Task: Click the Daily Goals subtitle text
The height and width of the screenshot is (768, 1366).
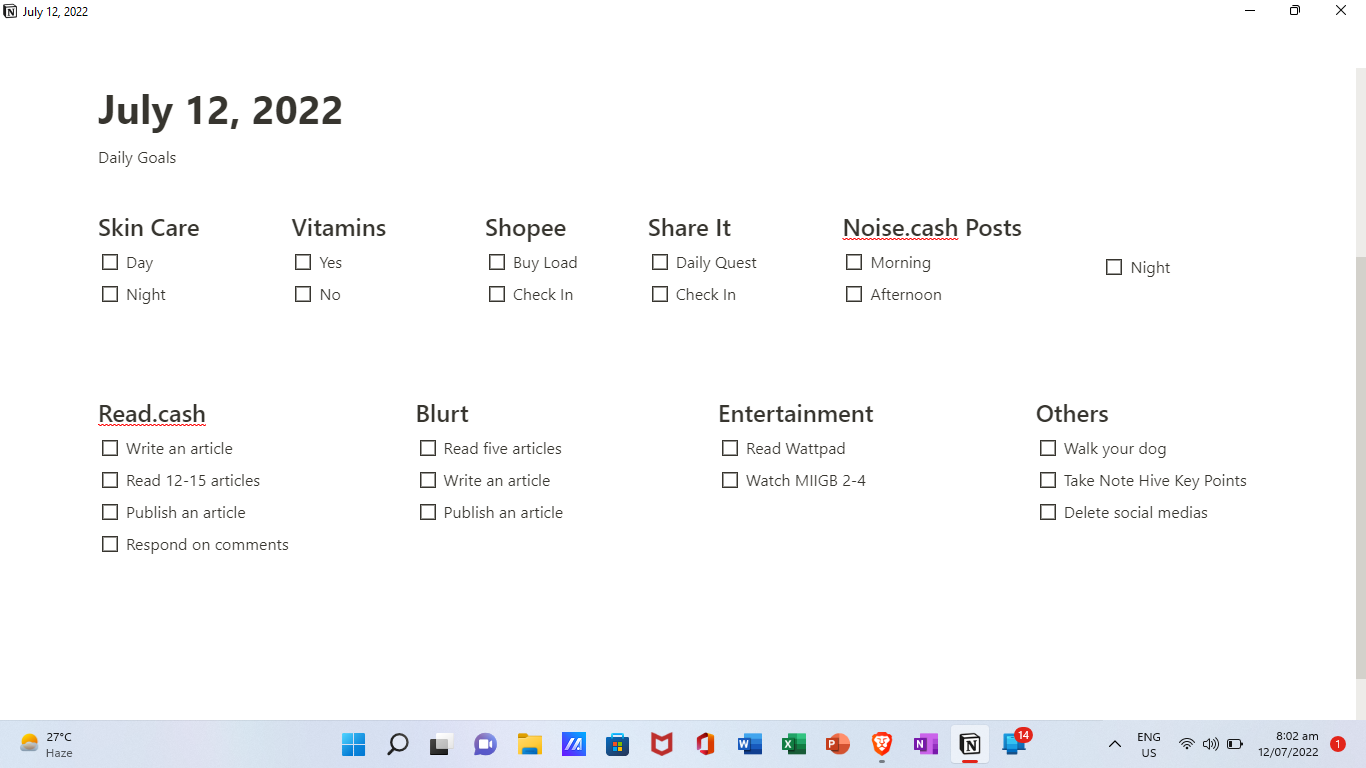Action: (x=137, y=157)
